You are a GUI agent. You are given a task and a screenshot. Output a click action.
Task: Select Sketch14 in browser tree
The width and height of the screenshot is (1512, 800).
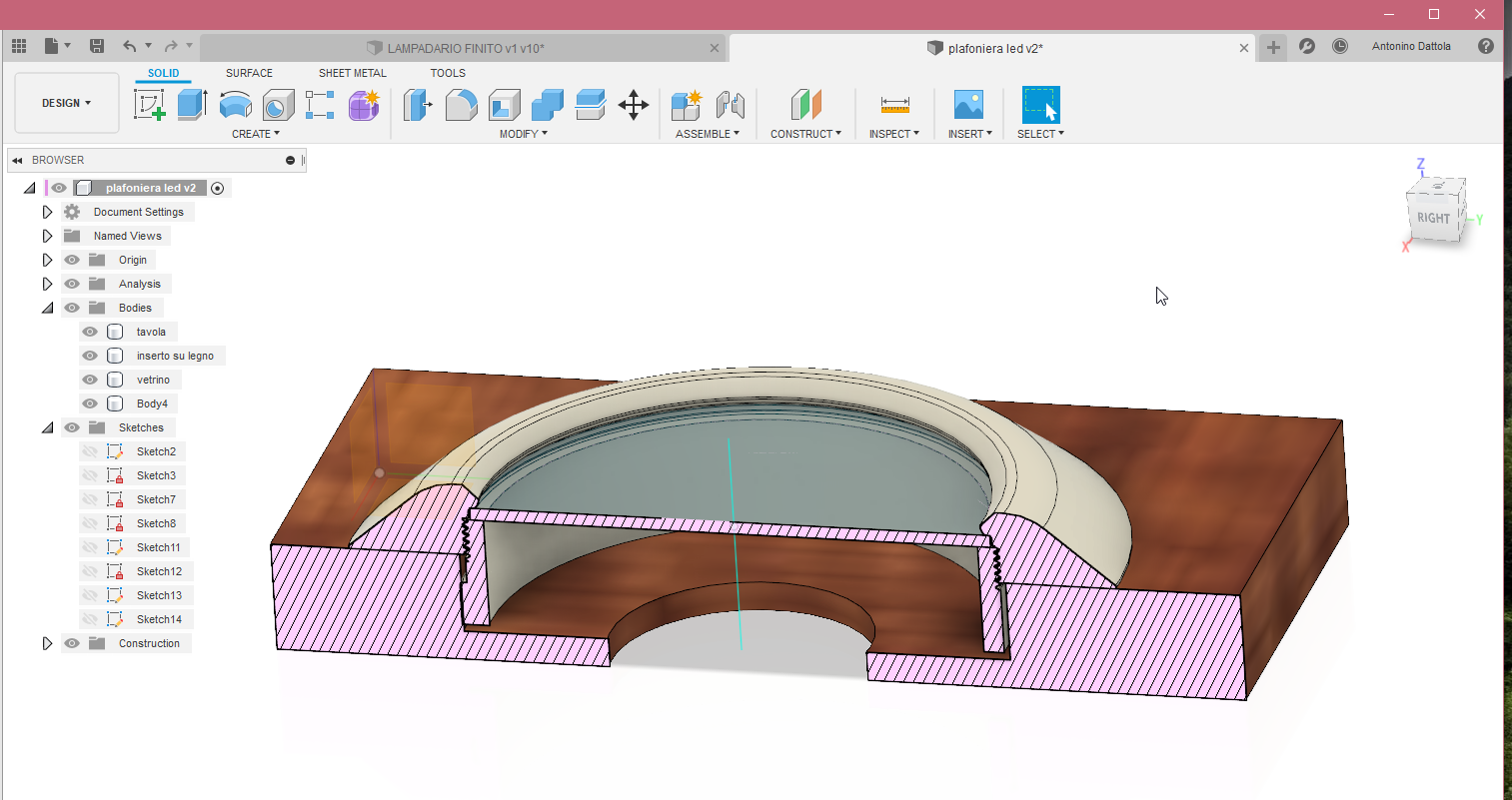(159, 619)
